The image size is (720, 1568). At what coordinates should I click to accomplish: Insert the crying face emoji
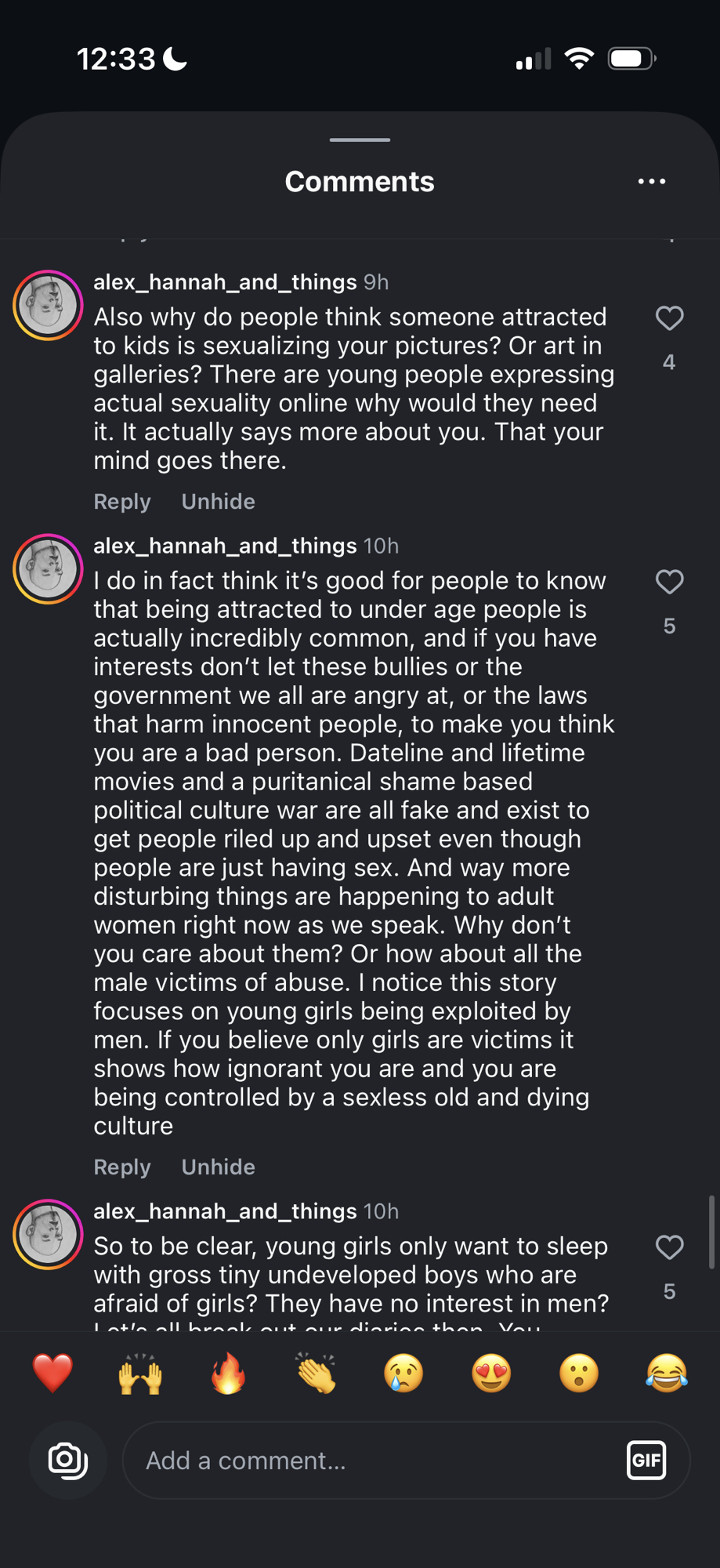pos(403,1374)
